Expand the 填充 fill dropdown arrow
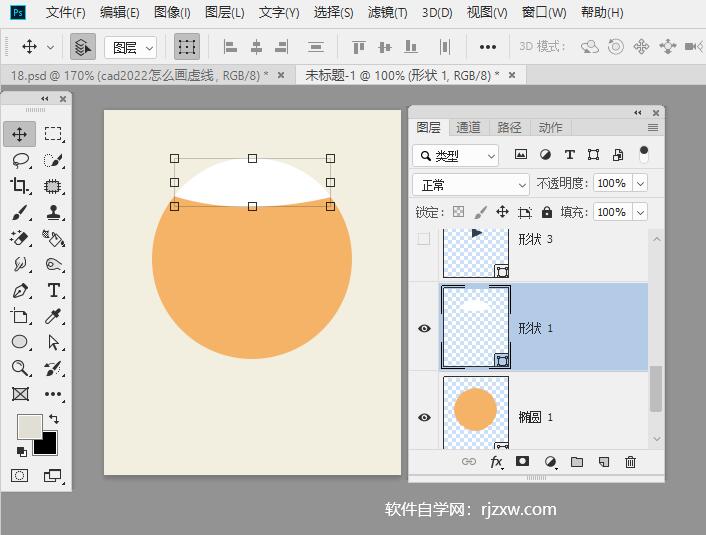706x535 pixels. coord(640,212)
